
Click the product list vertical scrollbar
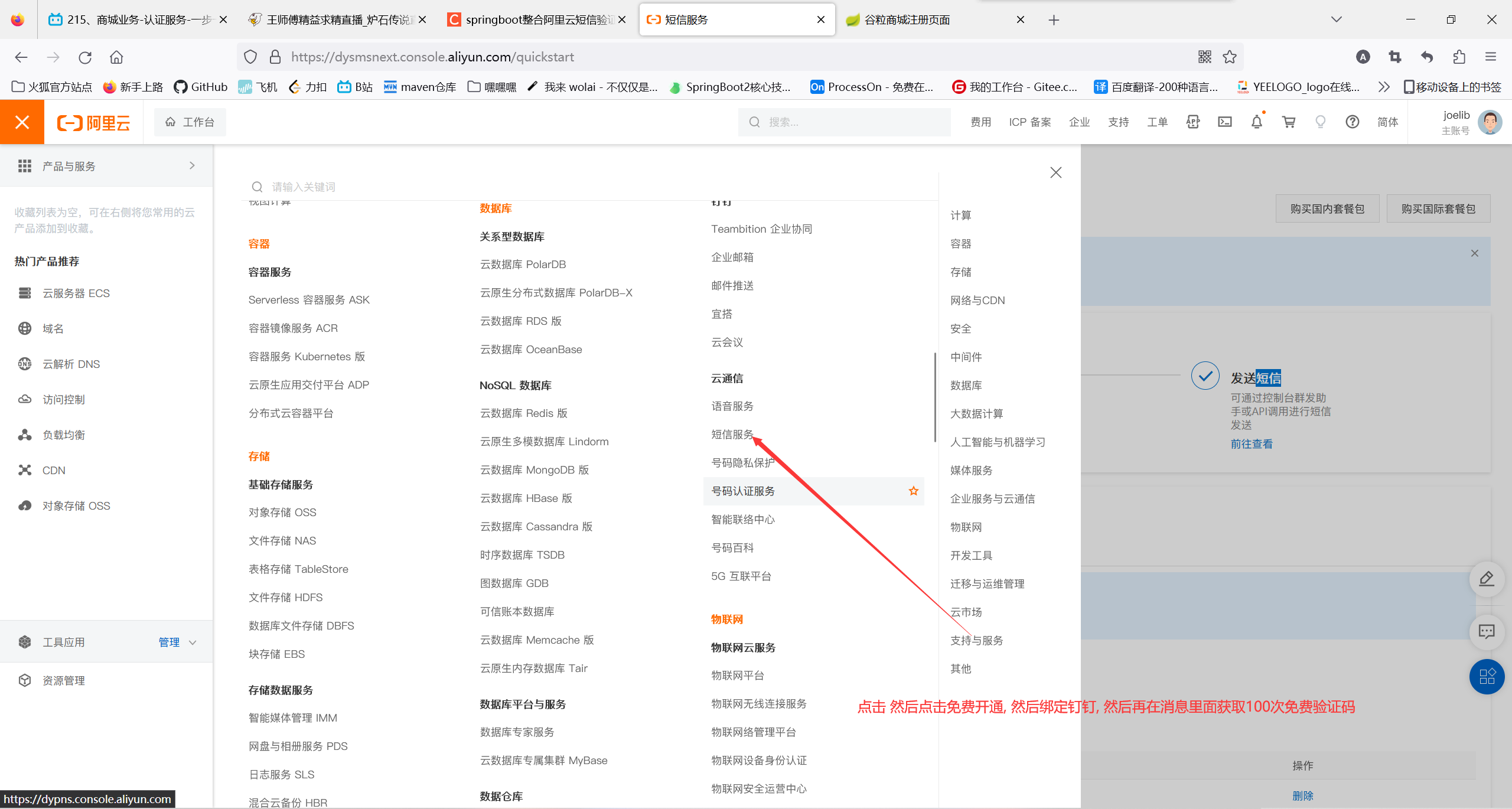[x=935, y=397]
